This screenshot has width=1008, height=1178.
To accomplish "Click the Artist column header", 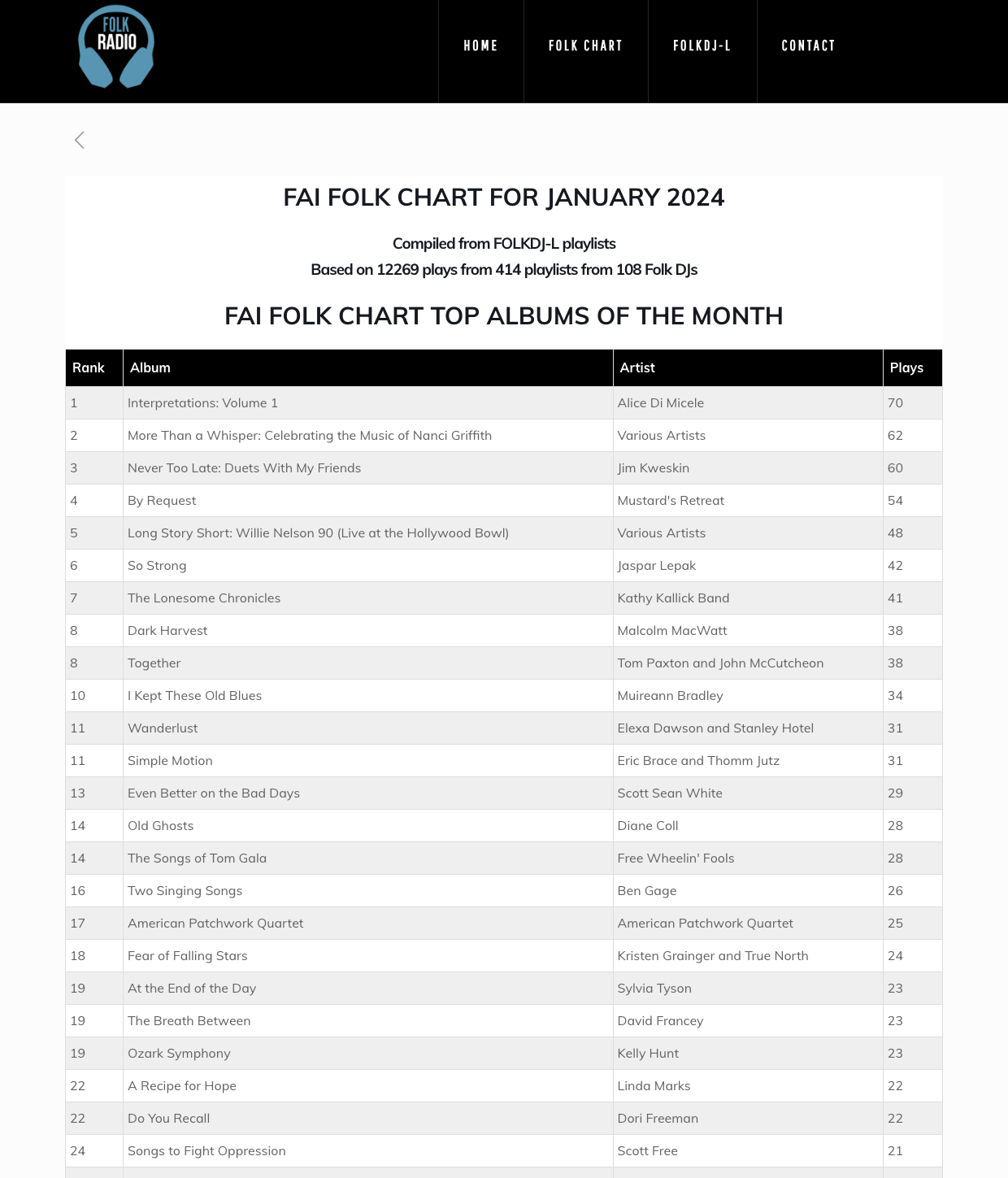I will pyautogui.click(x=637, y=367).
